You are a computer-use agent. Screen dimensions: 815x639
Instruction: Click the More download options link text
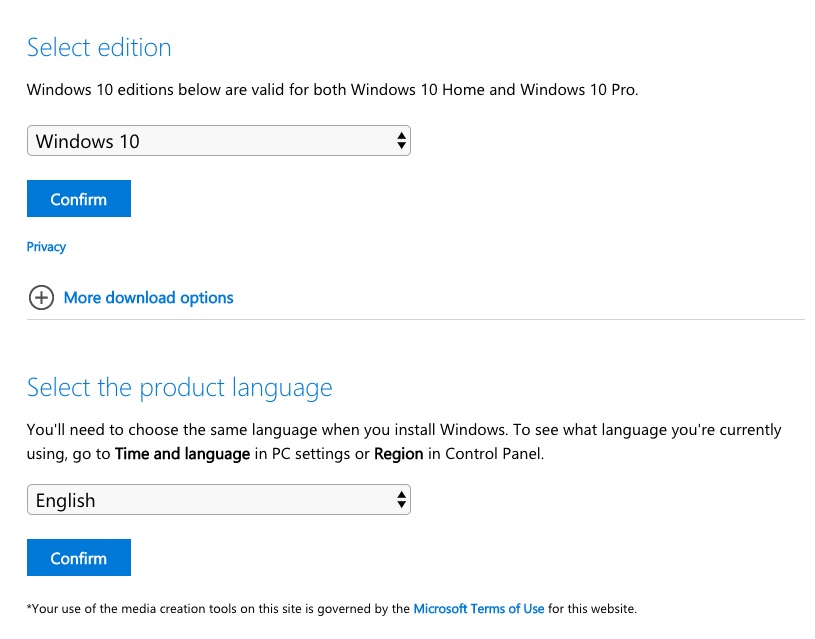pos(149,297)
